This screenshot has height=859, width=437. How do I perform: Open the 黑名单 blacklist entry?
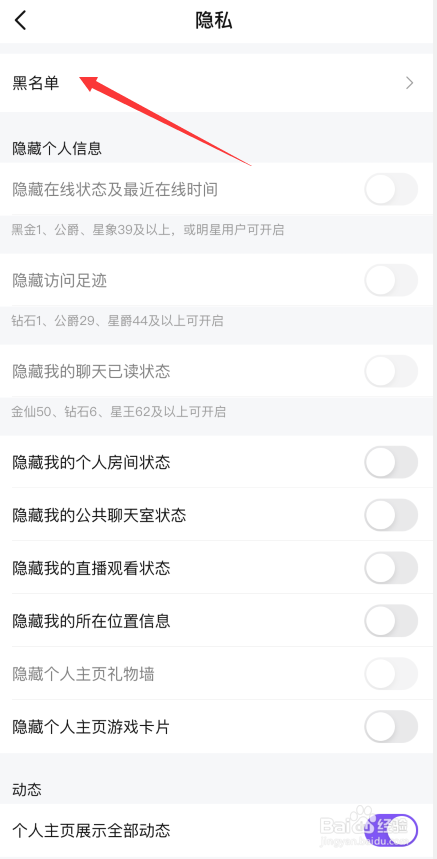point(218,83)
